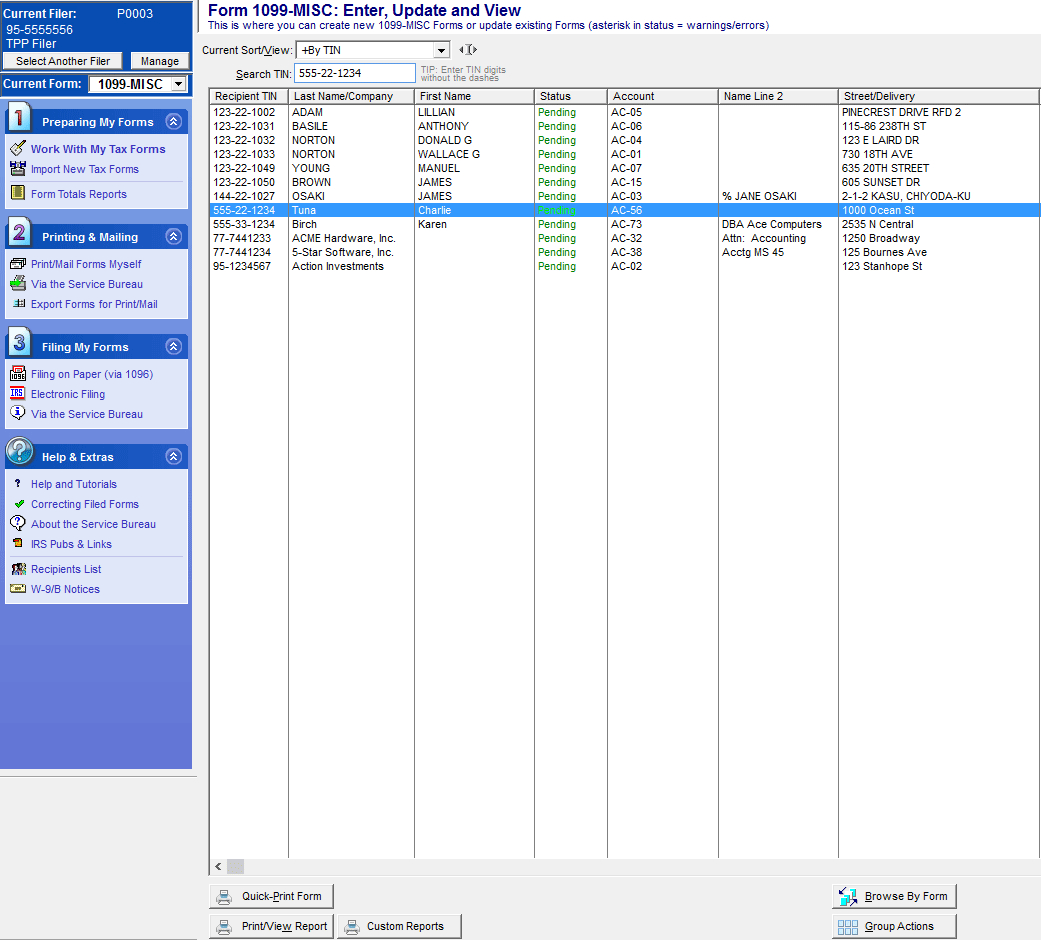1041x940 pixels.
Task: Open the Current Sort/View dropdown
Action: point(441,50)
